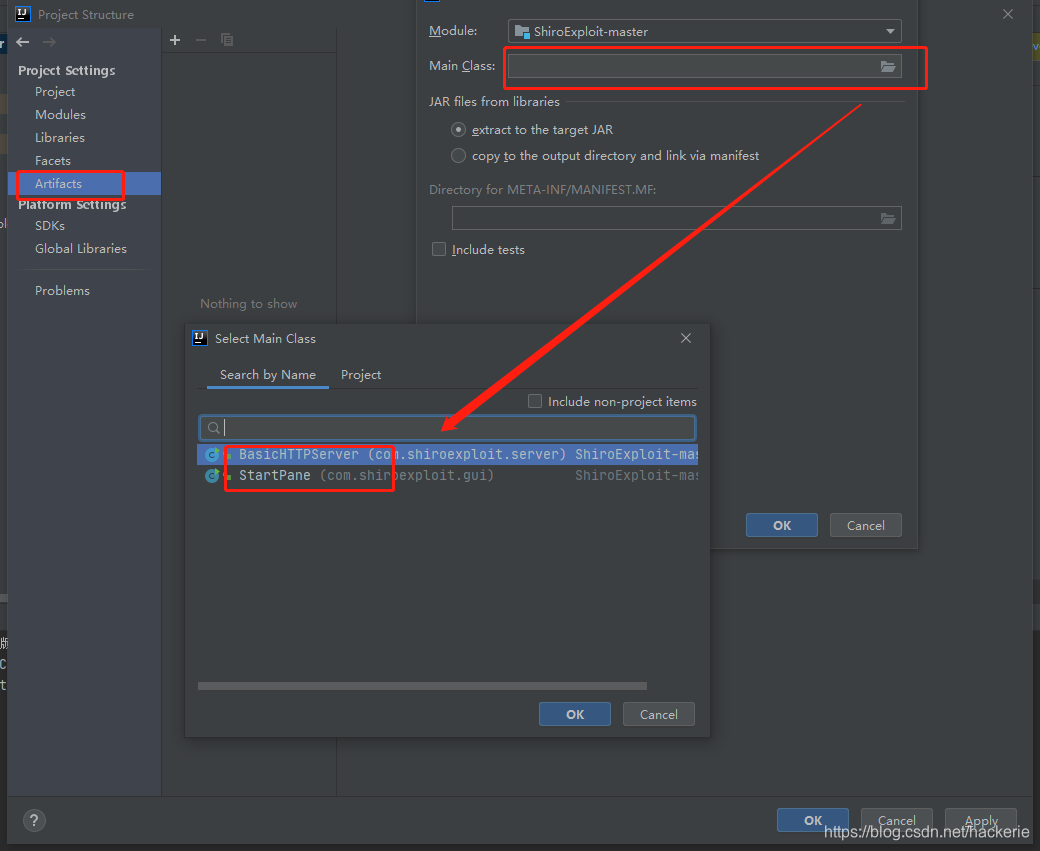Screen dimensions: 1040x851
Task: Open Problems section
Action: pyautogui.click(x=62, y=291)
